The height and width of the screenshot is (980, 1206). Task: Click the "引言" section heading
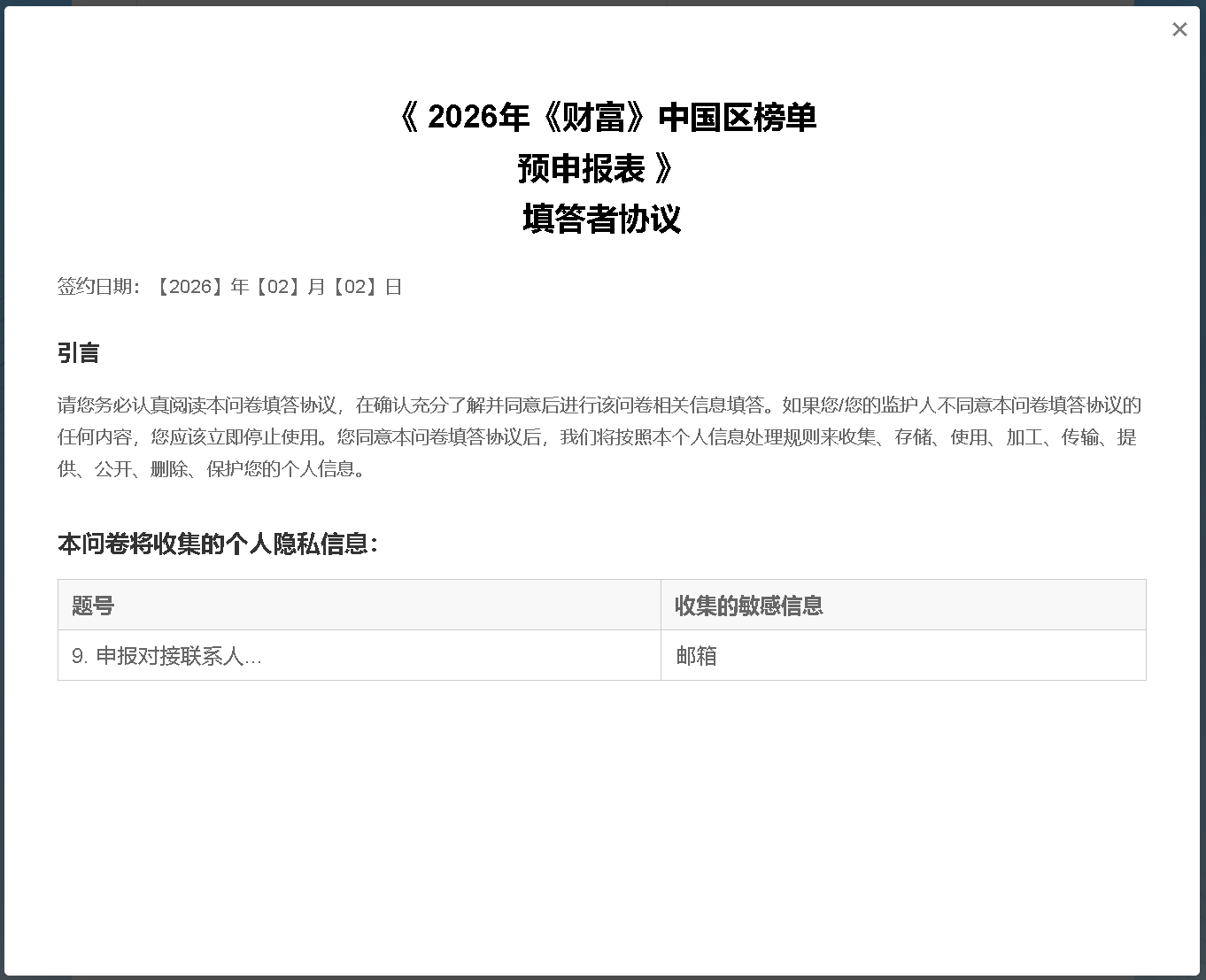click(x=78, y=352)
